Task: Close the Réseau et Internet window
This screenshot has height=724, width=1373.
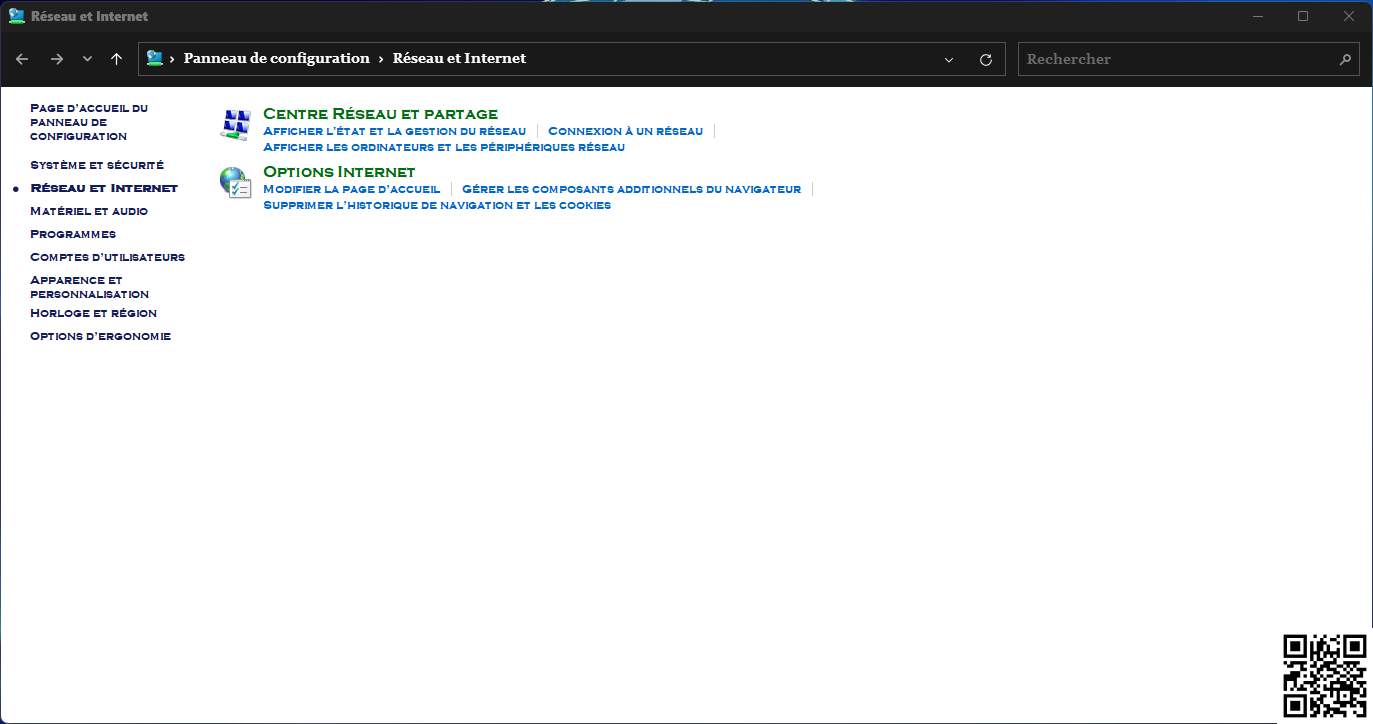Action: click(x=1349, y=16)
